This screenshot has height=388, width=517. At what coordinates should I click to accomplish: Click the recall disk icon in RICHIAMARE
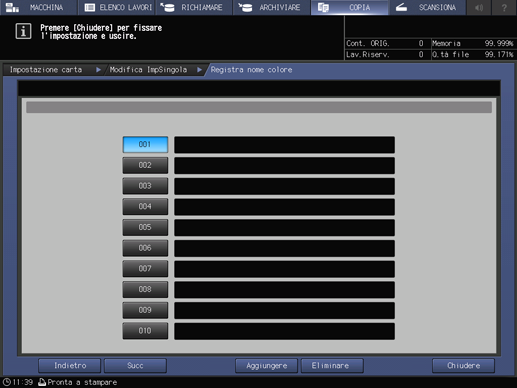pos(168,7)
